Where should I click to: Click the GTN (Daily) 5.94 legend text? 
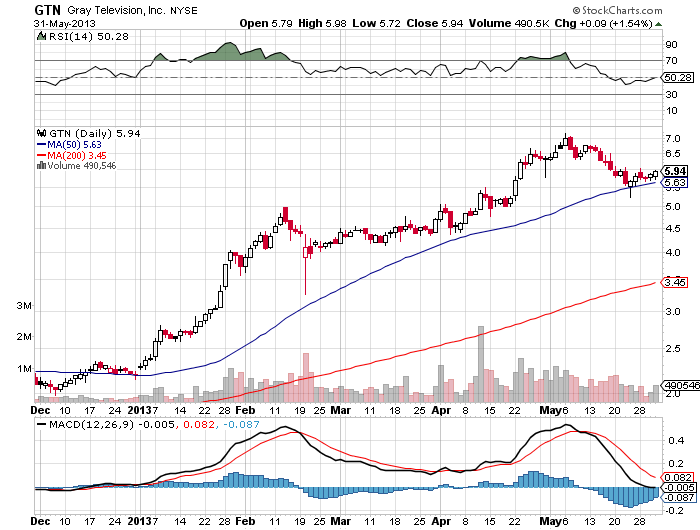coord(95,134)
